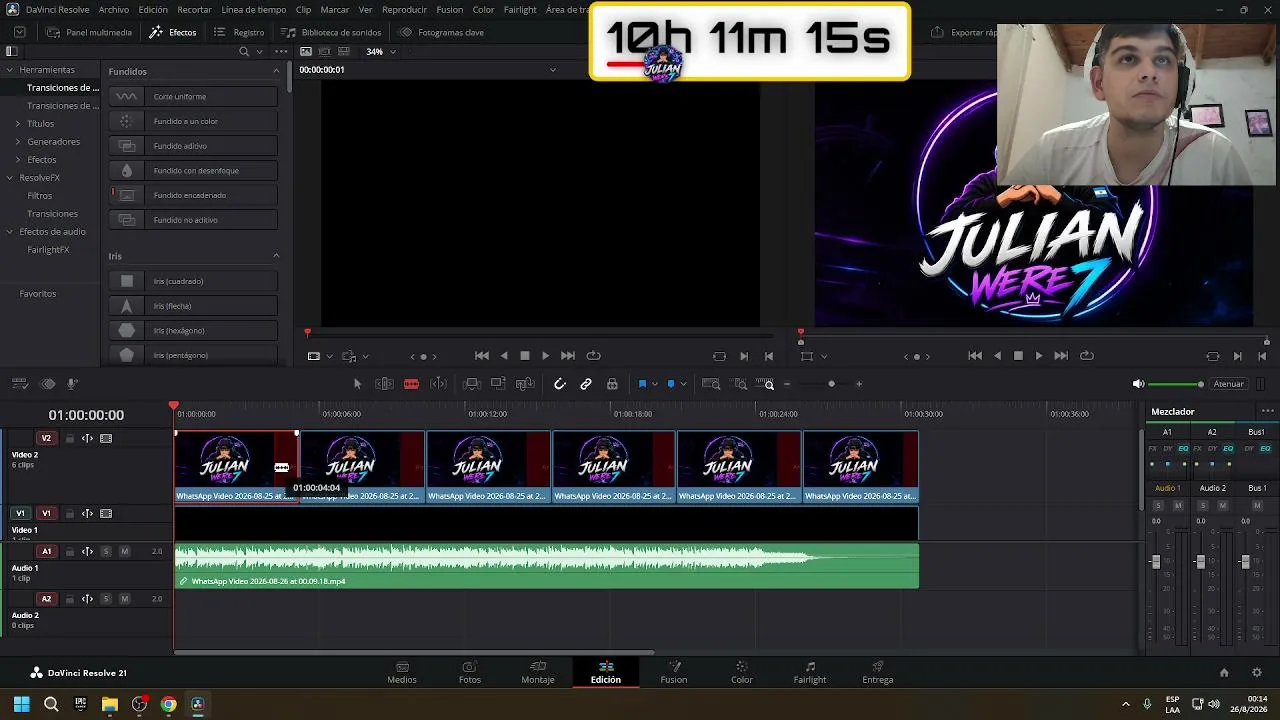
Task: Expand the Títulos tree item
Action: pos(18,124)
